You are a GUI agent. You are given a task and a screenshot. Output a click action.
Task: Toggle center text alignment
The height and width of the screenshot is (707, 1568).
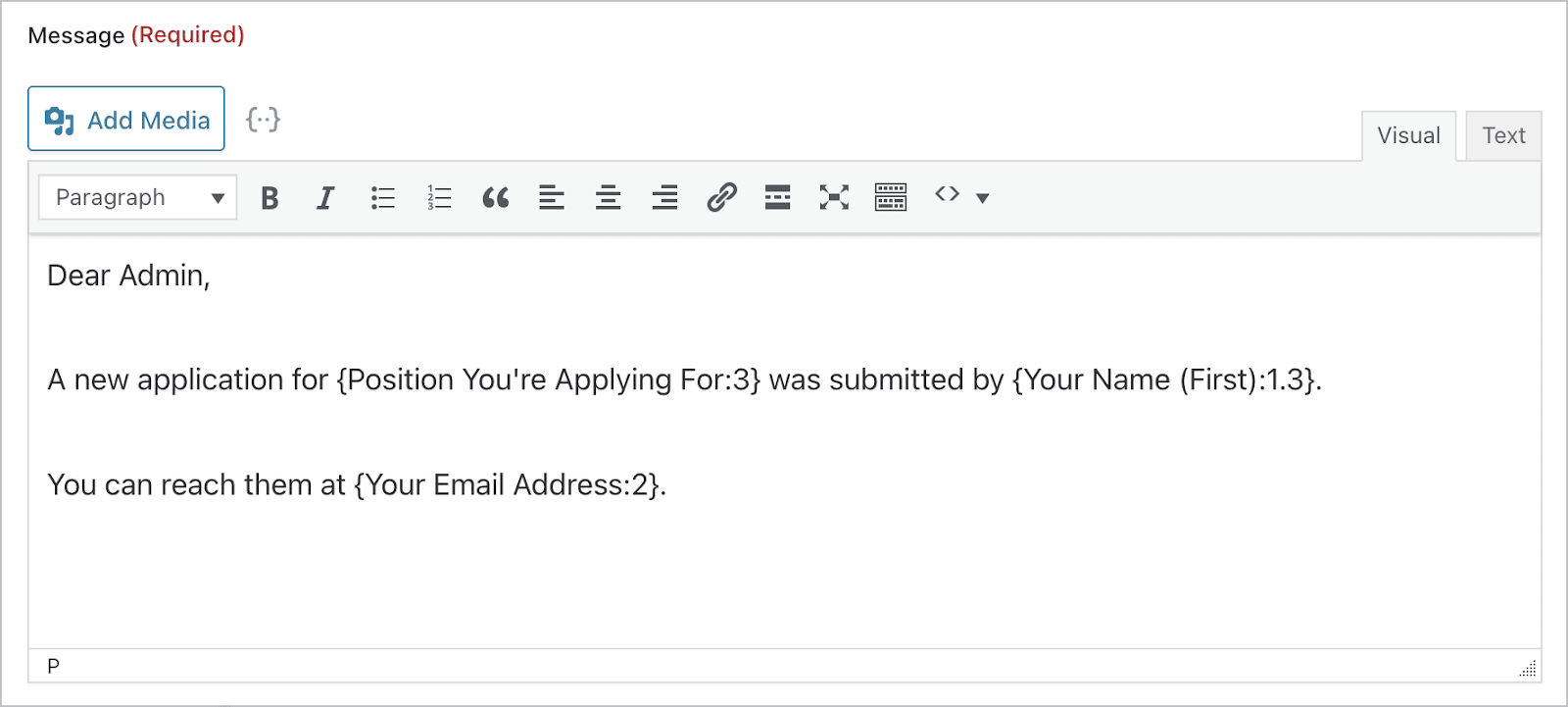[608, 197]
